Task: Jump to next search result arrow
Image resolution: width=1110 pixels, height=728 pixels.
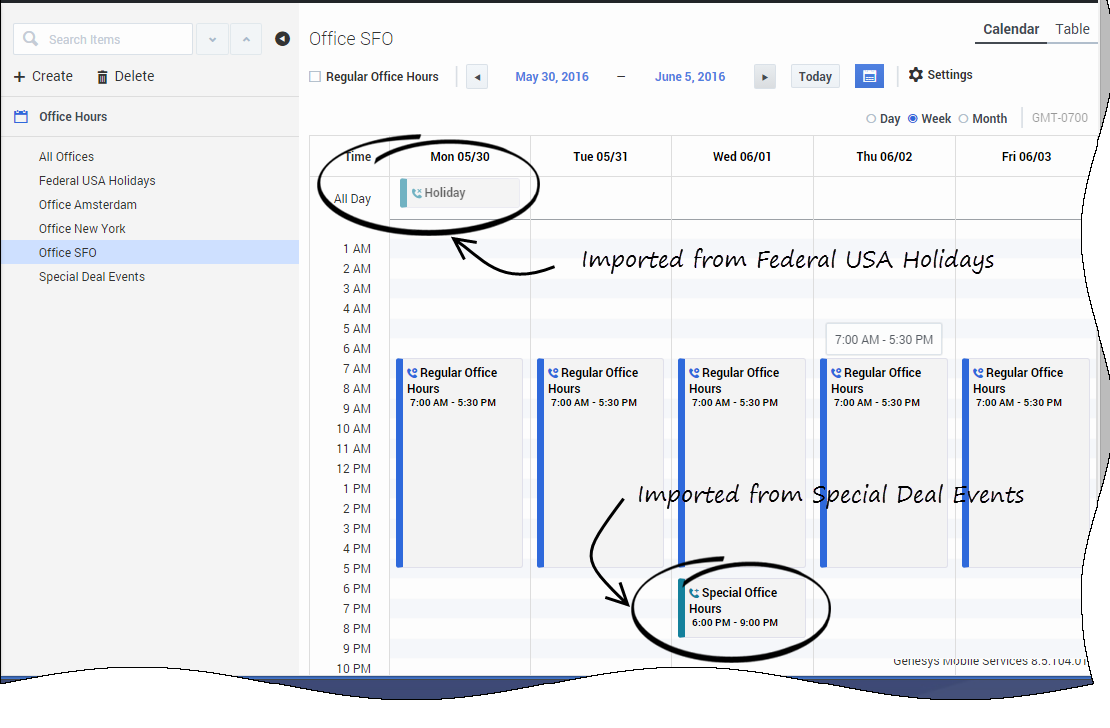Action: [x=212, y=39]
